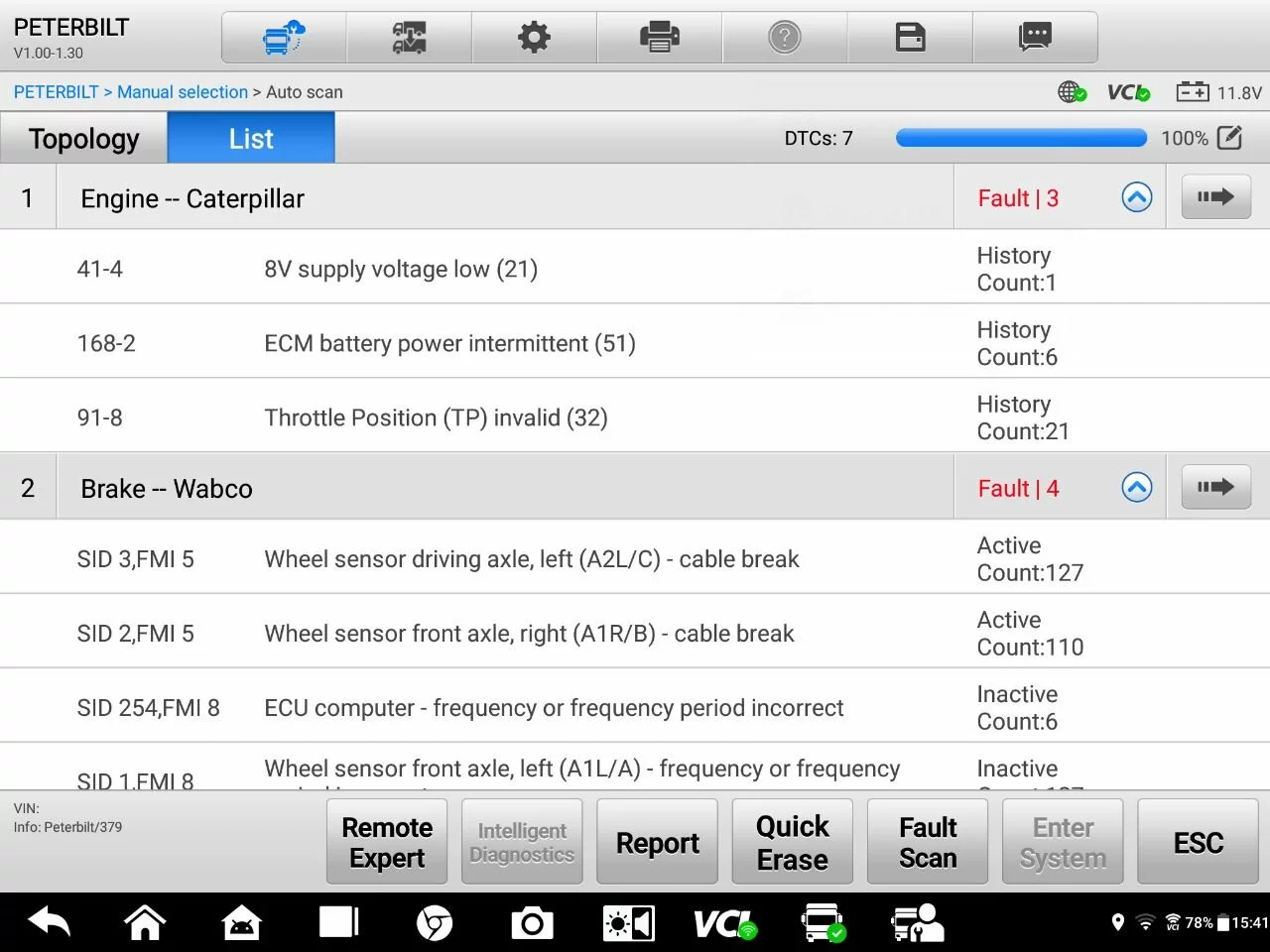Tap History Count:21 status cell
This screenshot has width=1270, height=952.
click(1022, 416)
